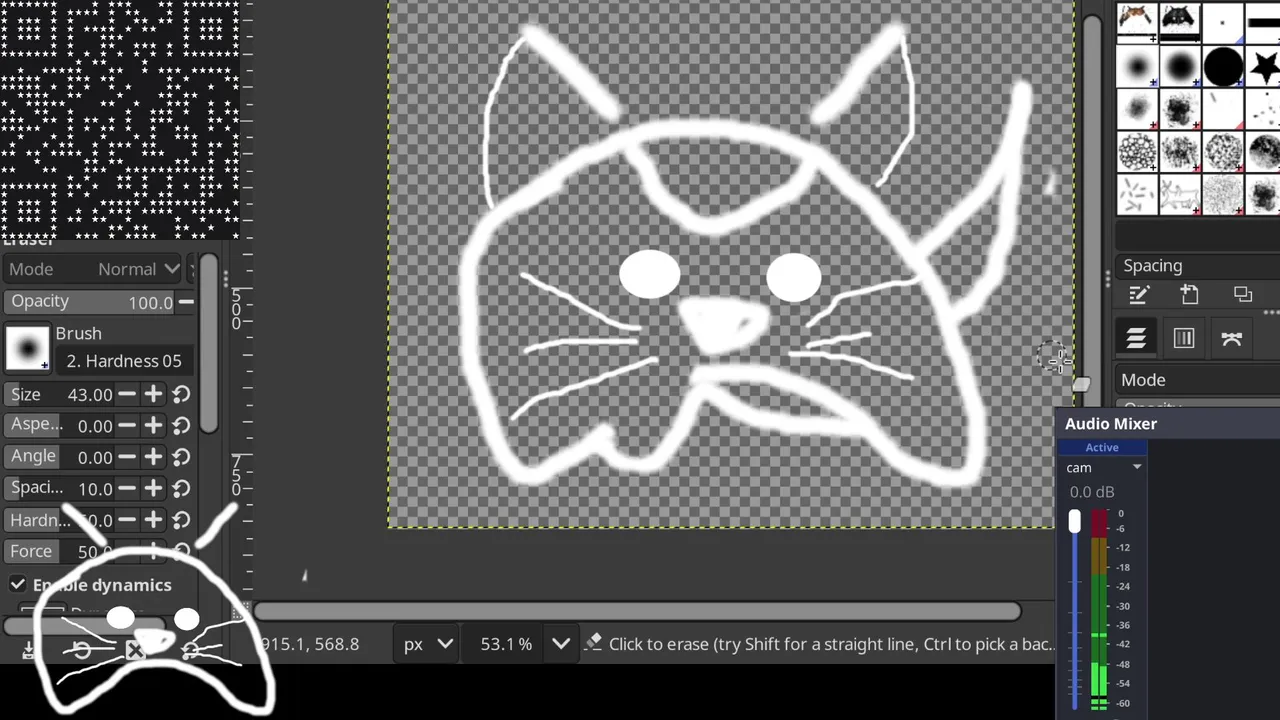Select the hard black circle brush

(1223, 67)
